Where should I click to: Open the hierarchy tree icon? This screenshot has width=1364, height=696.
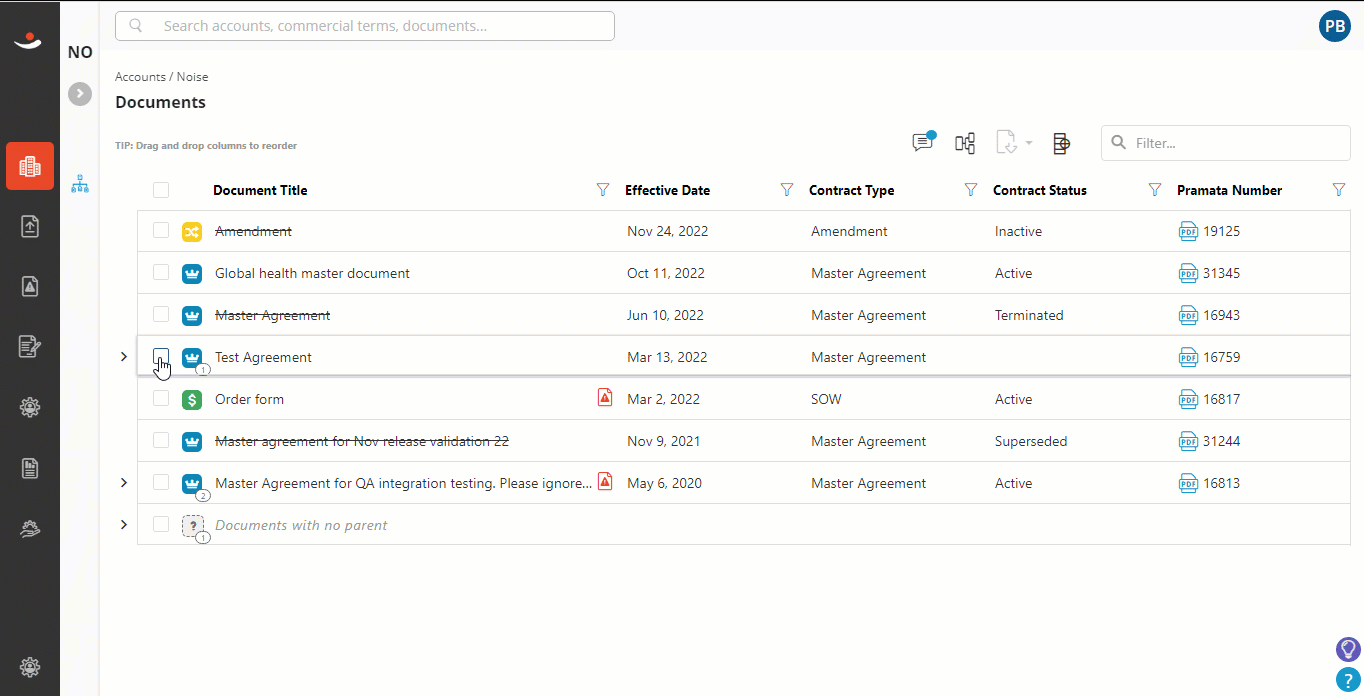point(80,184)
